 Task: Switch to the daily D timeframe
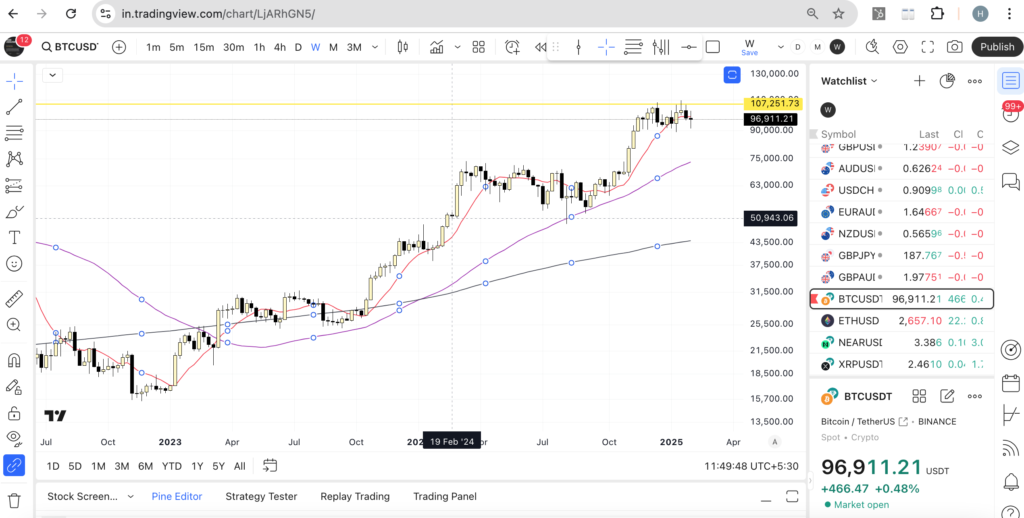[x=298, y=47]
